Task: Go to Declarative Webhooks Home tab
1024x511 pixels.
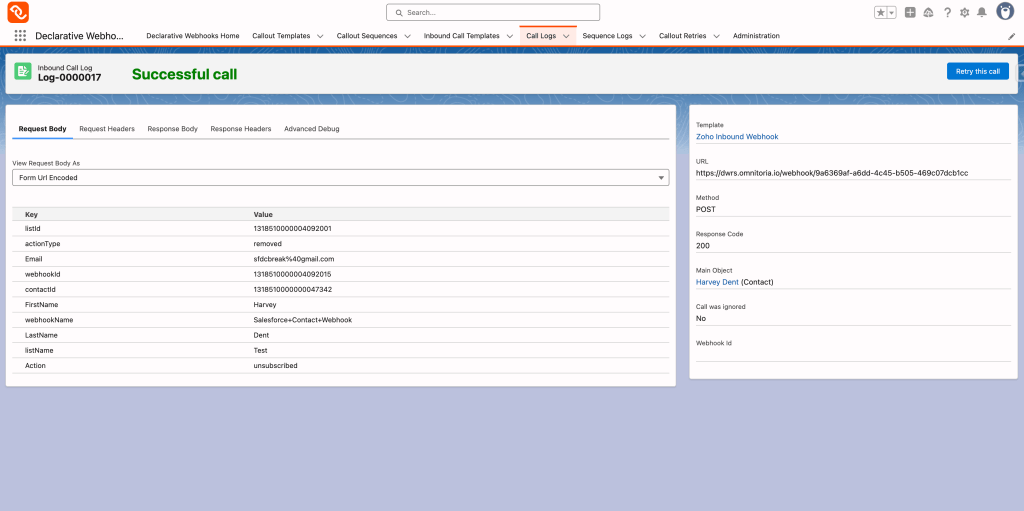Action: coord(193,36)
